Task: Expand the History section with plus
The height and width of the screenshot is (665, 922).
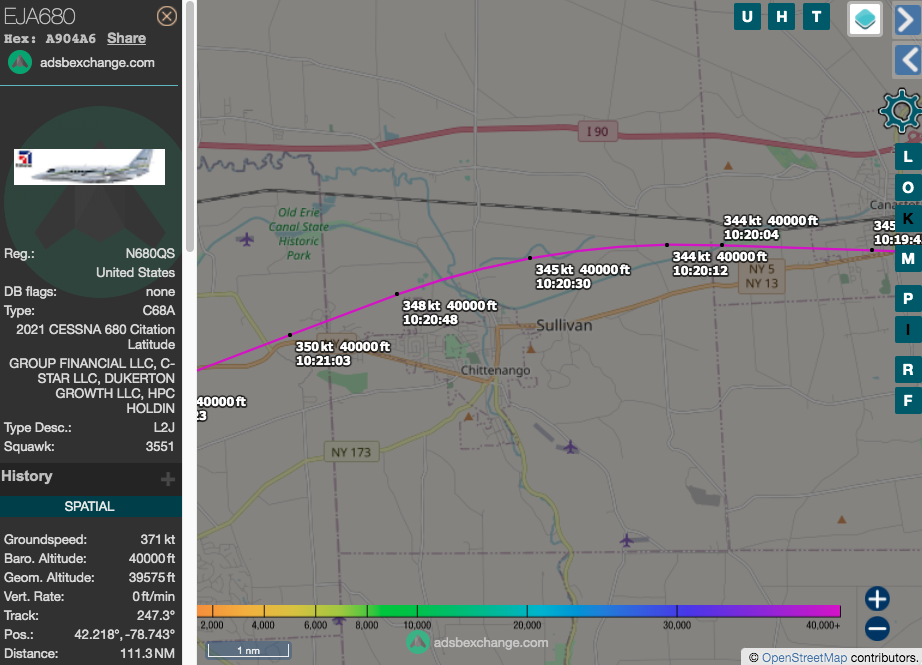Action: pyautogui.click(x=168, y=479)
